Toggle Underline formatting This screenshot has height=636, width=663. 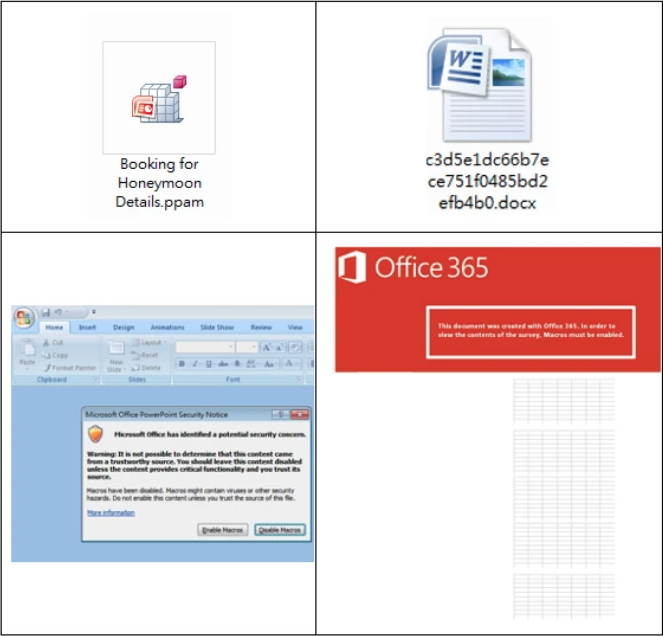208,364
